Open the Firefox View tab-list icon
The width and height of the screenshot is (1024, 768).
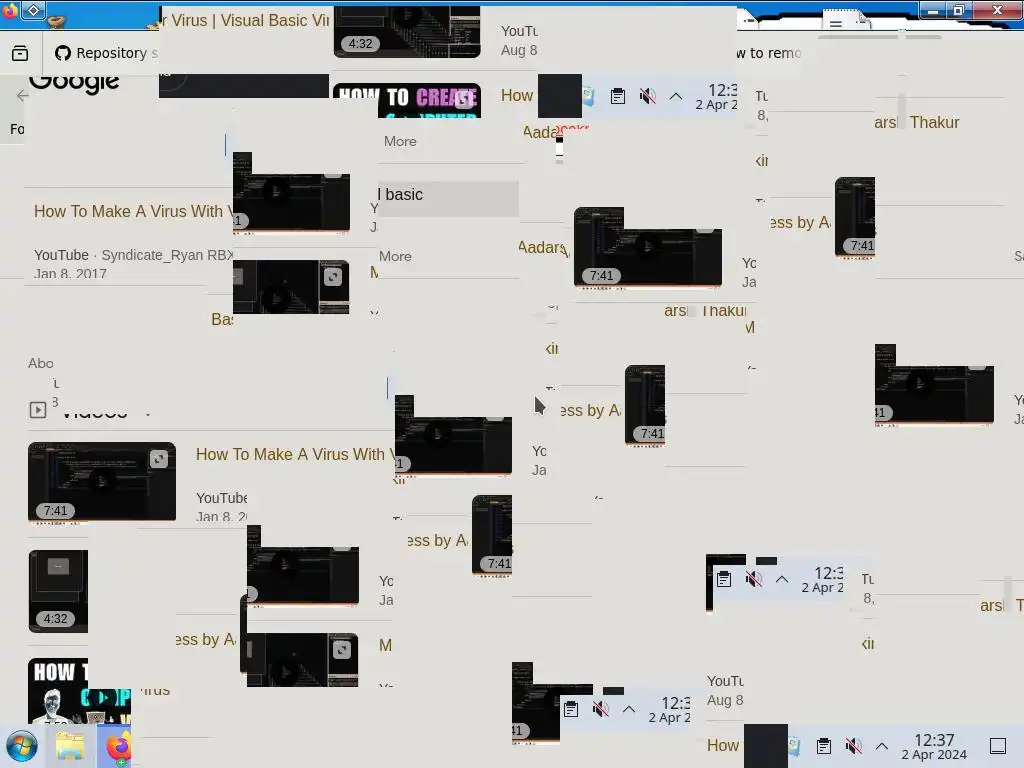(20, 53)
